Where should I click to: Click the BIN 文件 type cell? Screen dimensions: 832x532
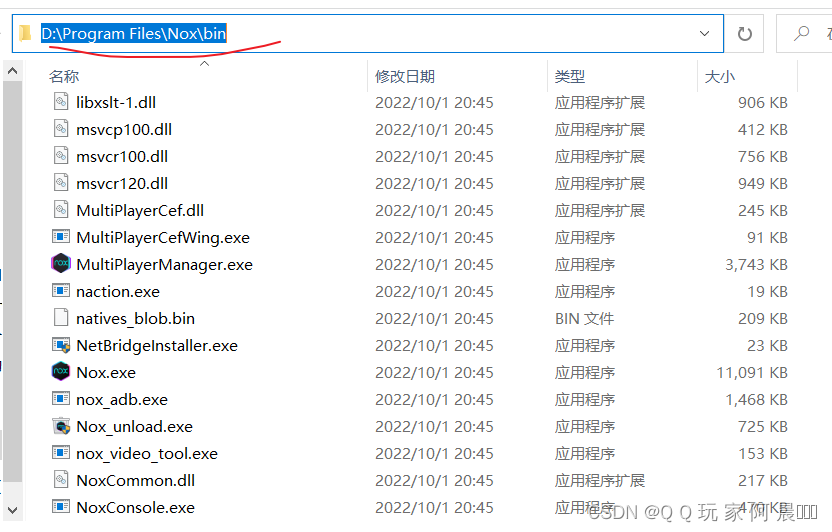pos(584,319)
